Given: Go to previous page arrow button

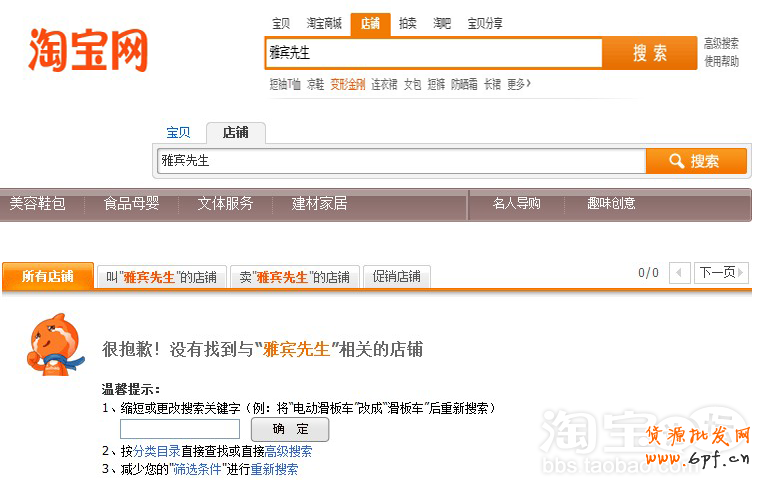Looking at the screenshot, I should coord(680,273).
